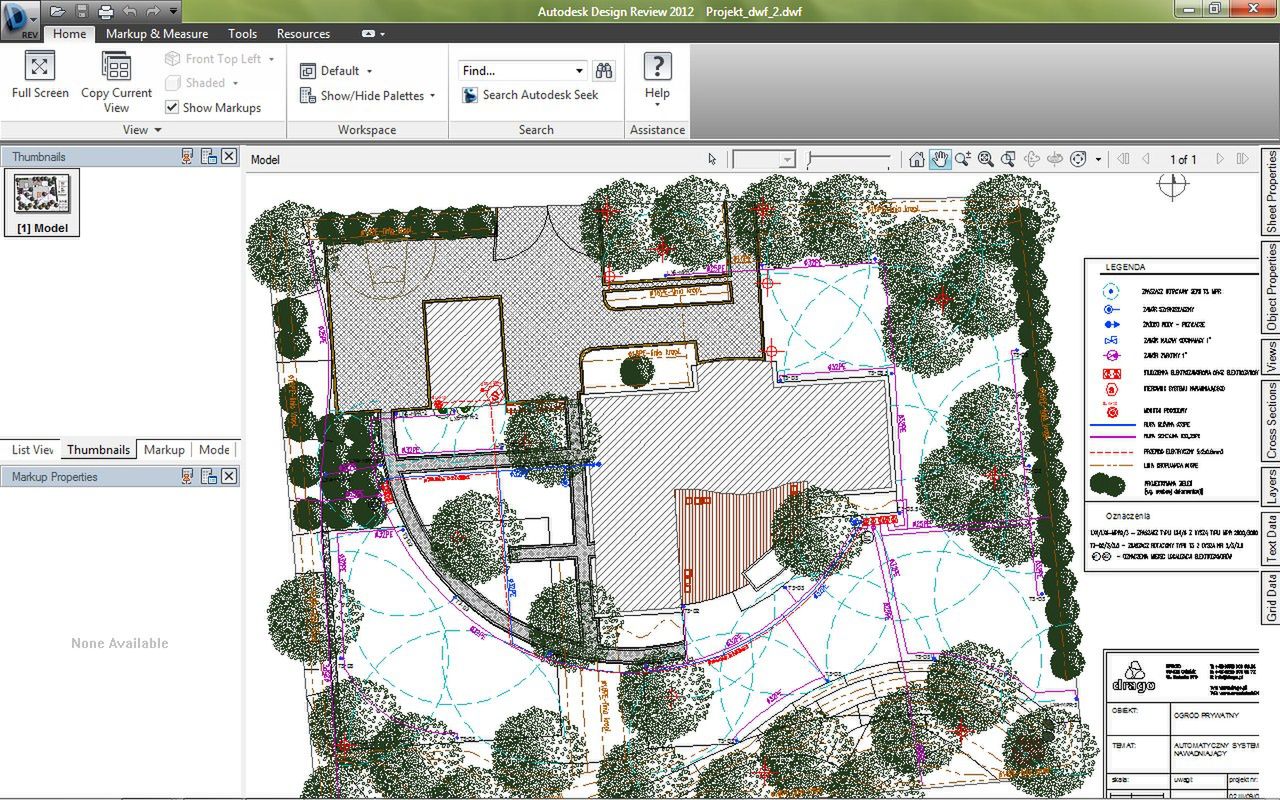
Task: Open the Sheet Properties side tab
Action: click(1270, 192)
